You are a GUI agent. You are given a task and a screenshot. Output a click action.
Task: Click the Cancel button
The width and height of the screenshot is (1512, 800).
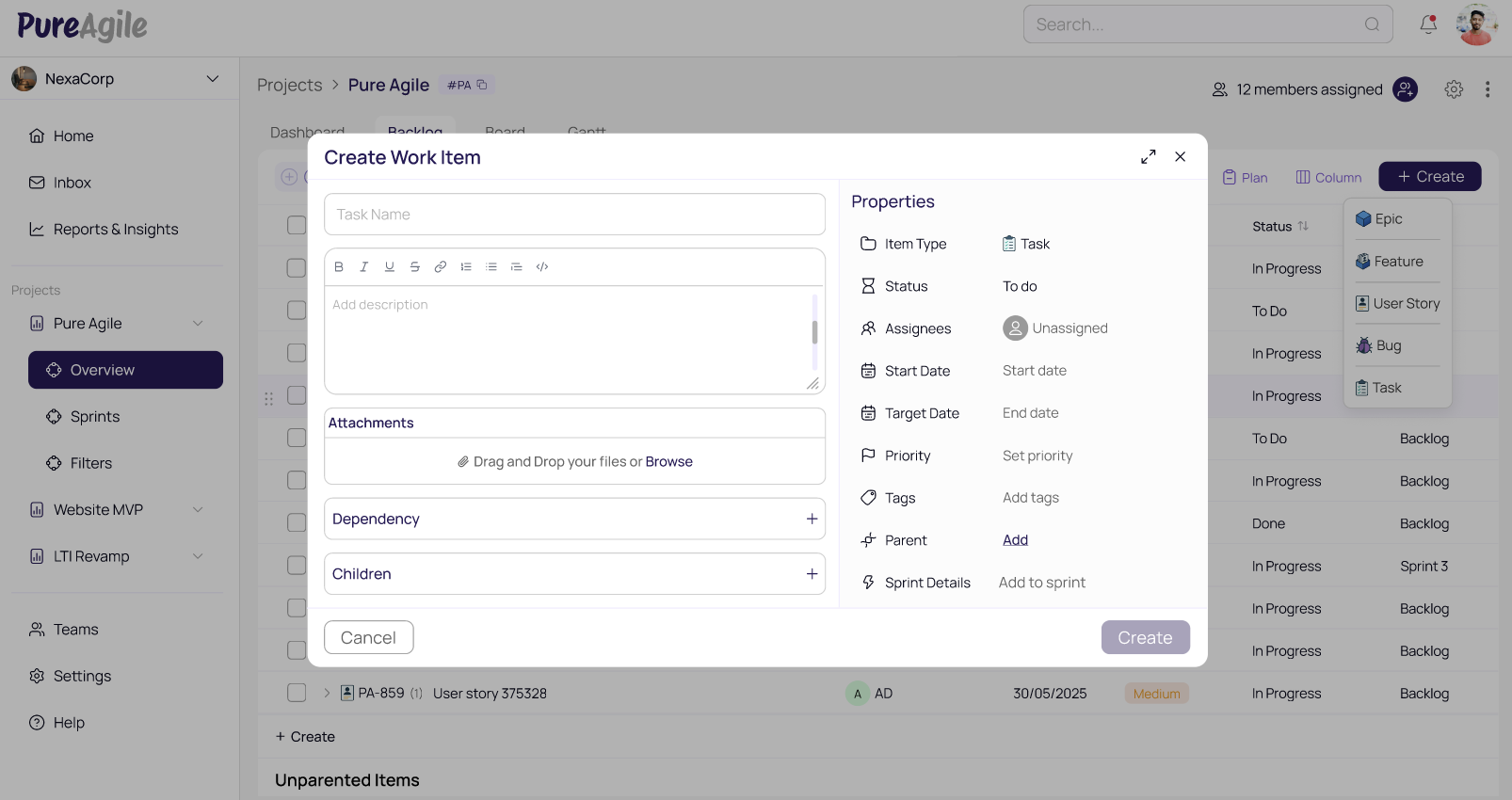[x=368, y=637]
